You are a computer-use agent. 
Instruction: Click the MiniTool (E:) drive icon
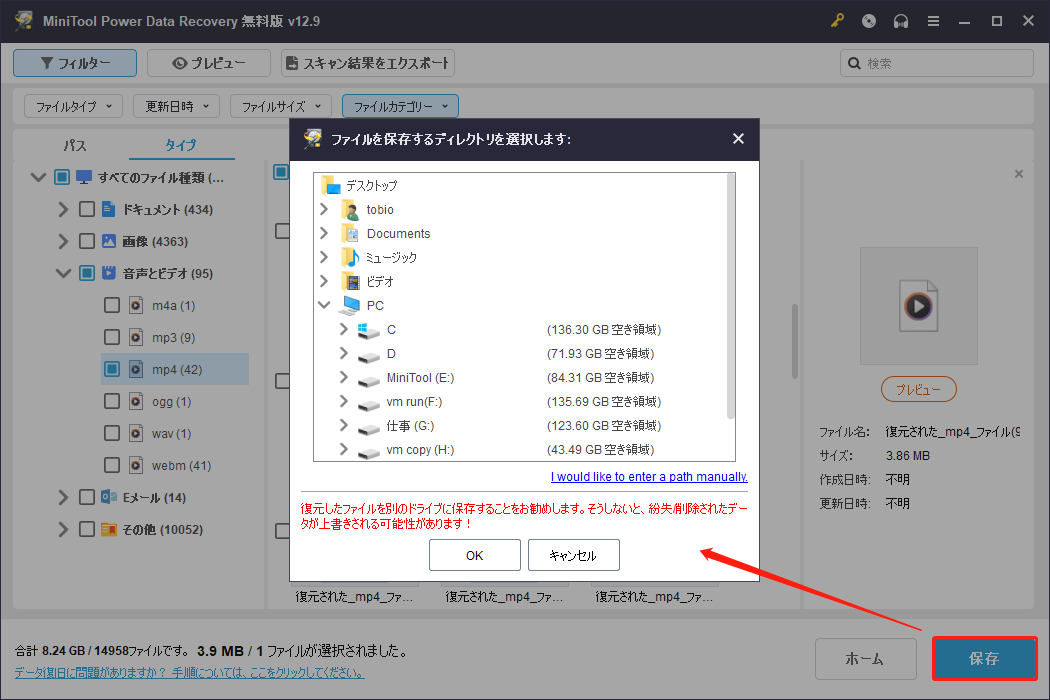coord(368,379)
